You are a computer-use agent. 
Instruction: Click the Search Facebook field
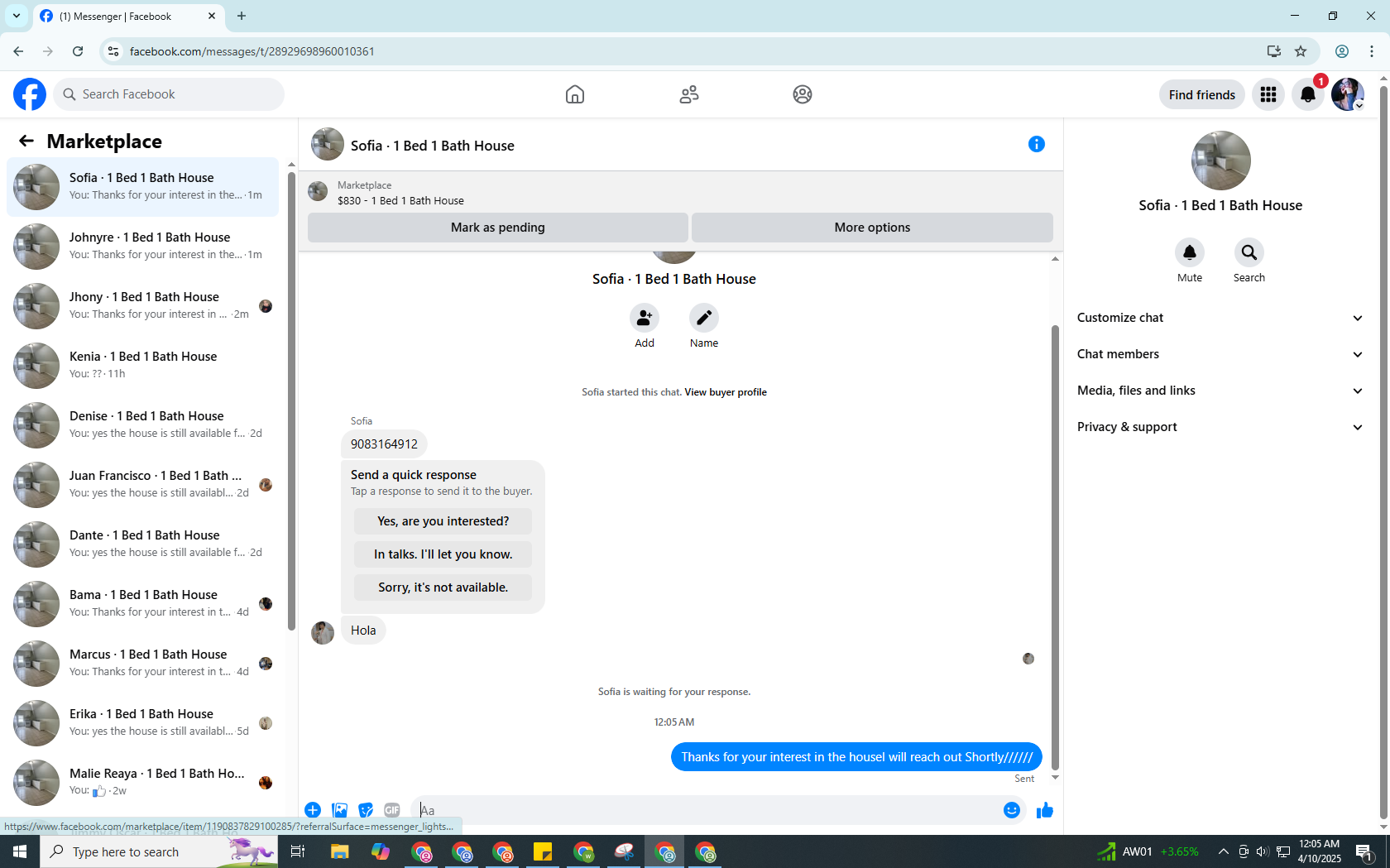(169, 94)
